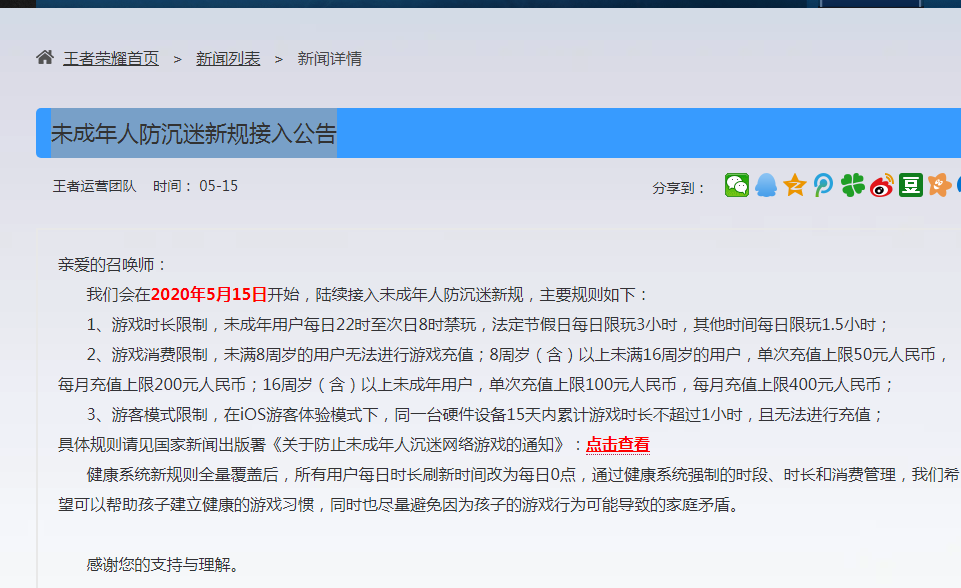Screen dimensions: 961x588
Task: Share the news to Sina Weibo
Action: [879, 185]
